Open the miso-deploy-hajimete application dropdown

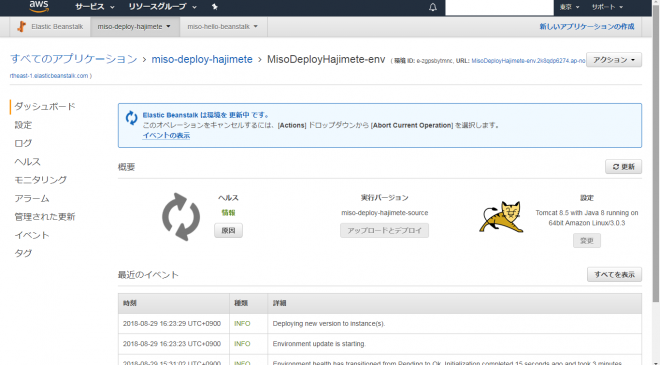coord(135,27)
